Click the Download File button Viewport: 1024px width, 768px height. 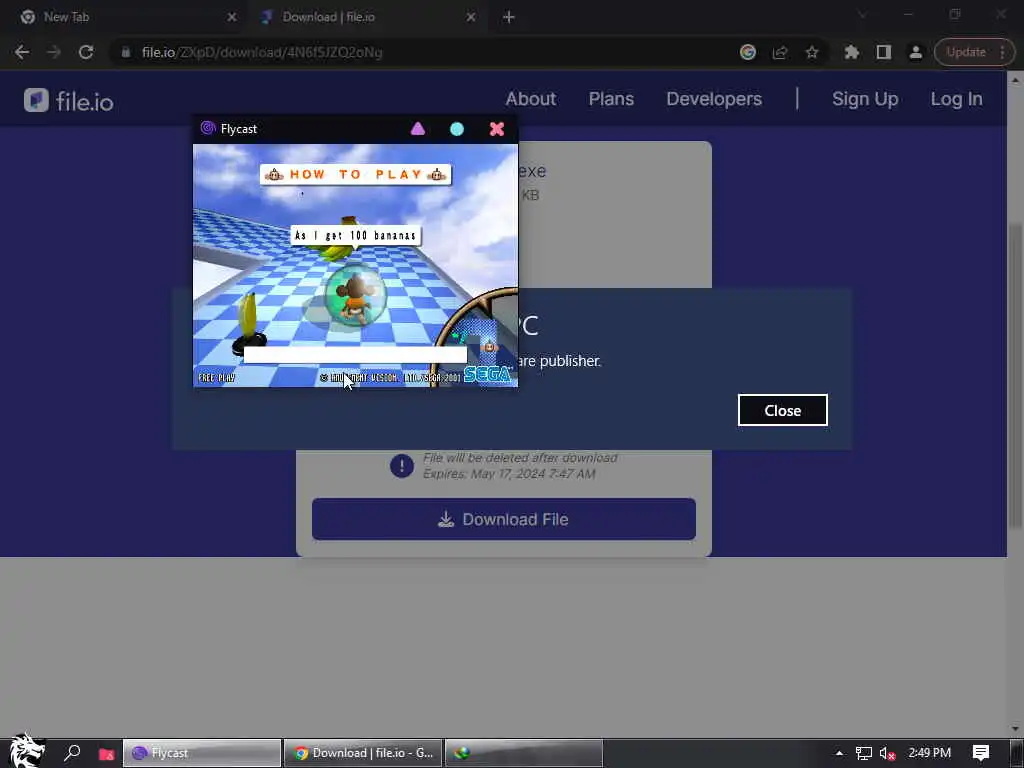point(504,519)
